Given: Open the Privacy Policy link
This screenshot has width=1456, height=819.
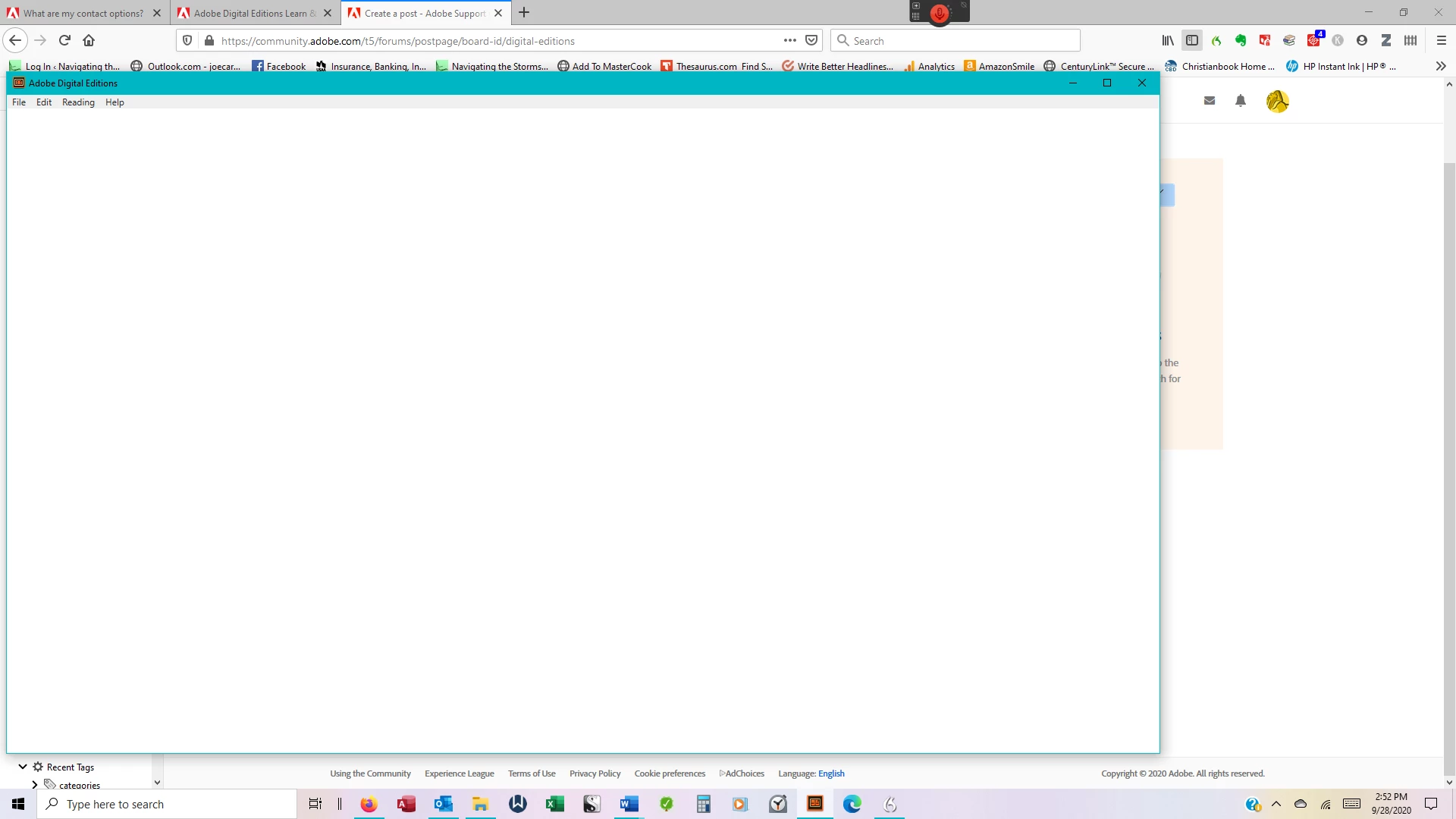Looking at the screenshot, I should tap(595, 773).
